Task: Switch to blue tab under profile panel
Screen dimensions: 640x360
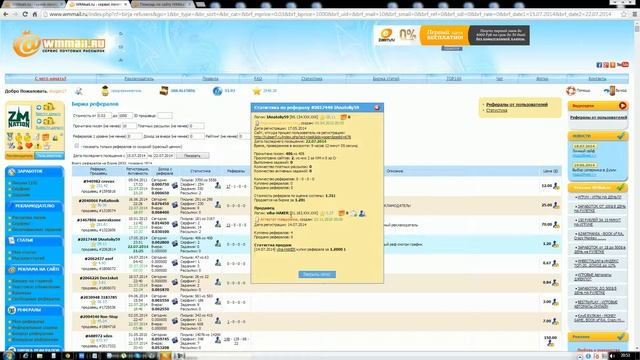Action: coord(49,156)
